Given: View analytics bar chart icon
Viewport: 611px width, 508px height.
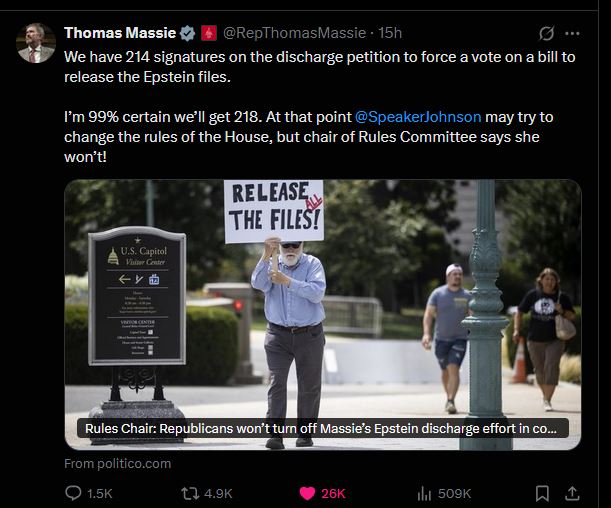Looking at the screenshot, I should 424,494.
